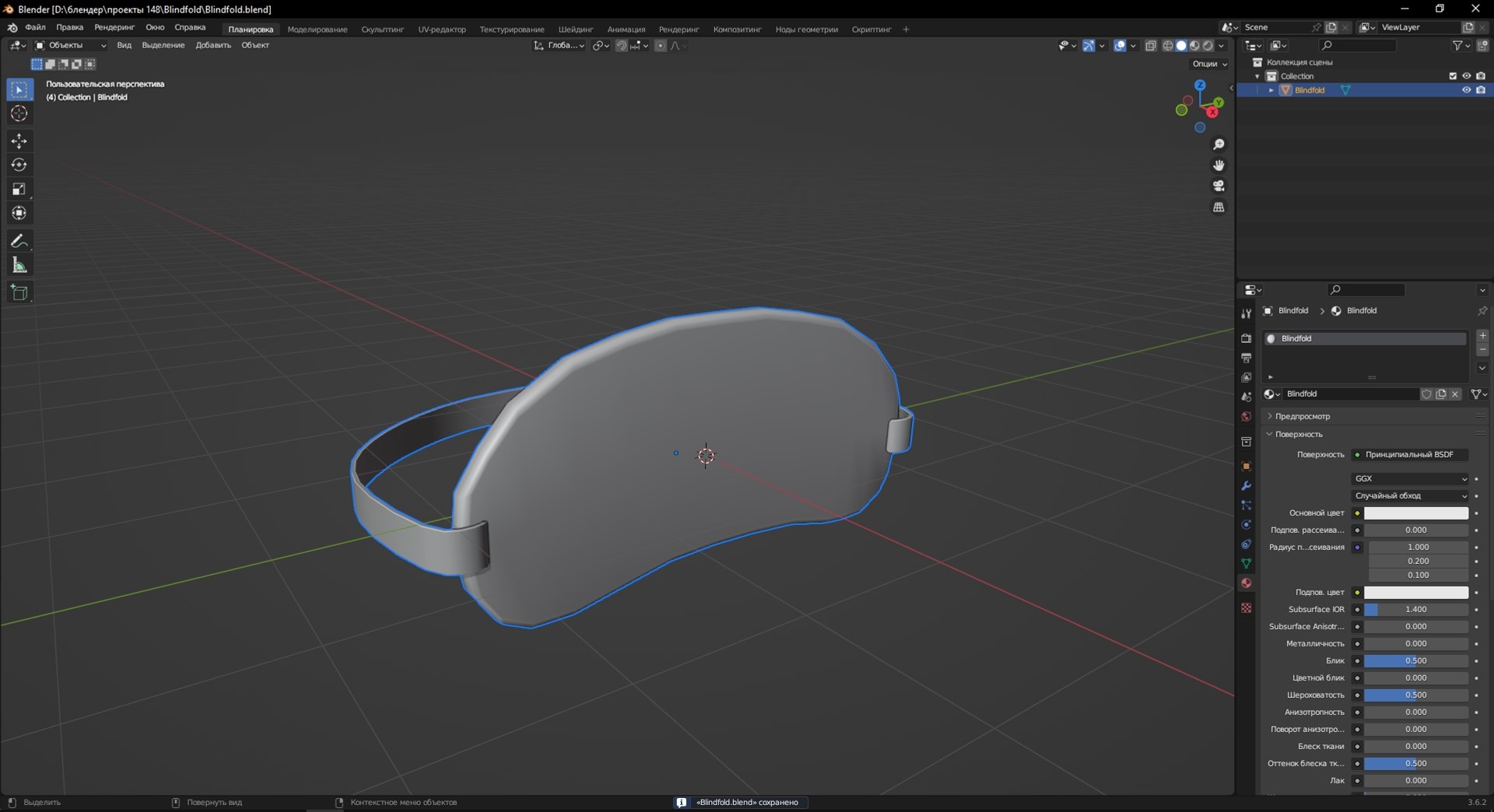The width and height of the screenshot is (1494, 812).
Task: Open the Добавить menu in viewport header
Action: [x=213, y=45]
